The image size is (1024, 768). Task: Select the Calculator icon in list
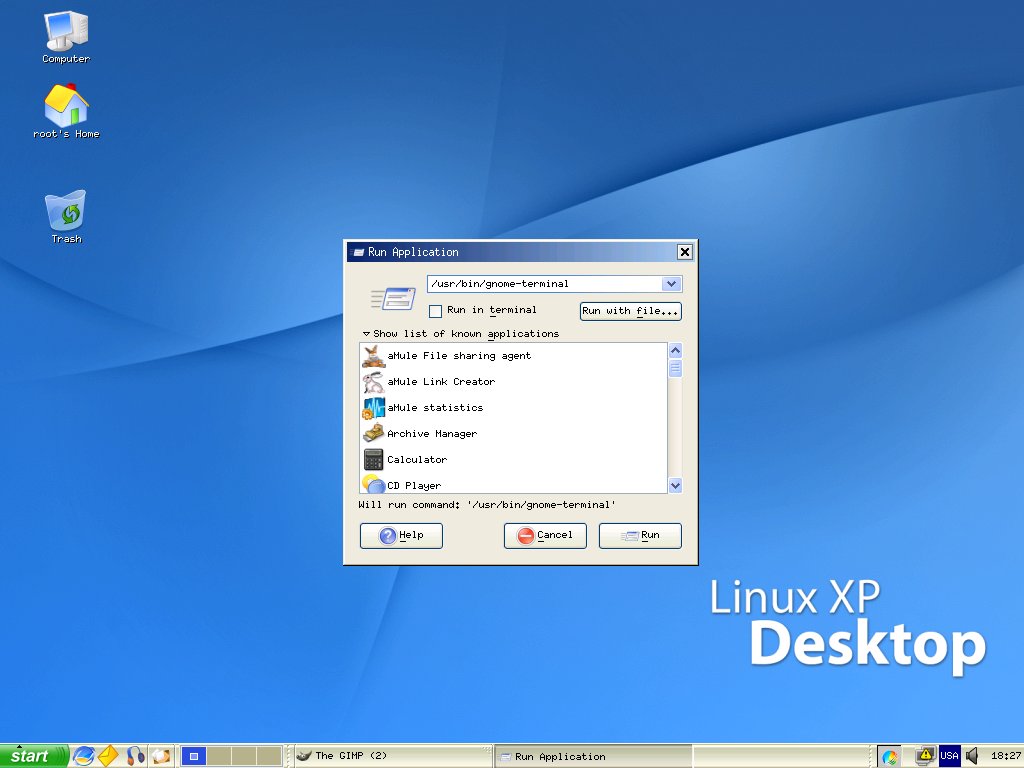pyautogui.click(x=373, y=460)
